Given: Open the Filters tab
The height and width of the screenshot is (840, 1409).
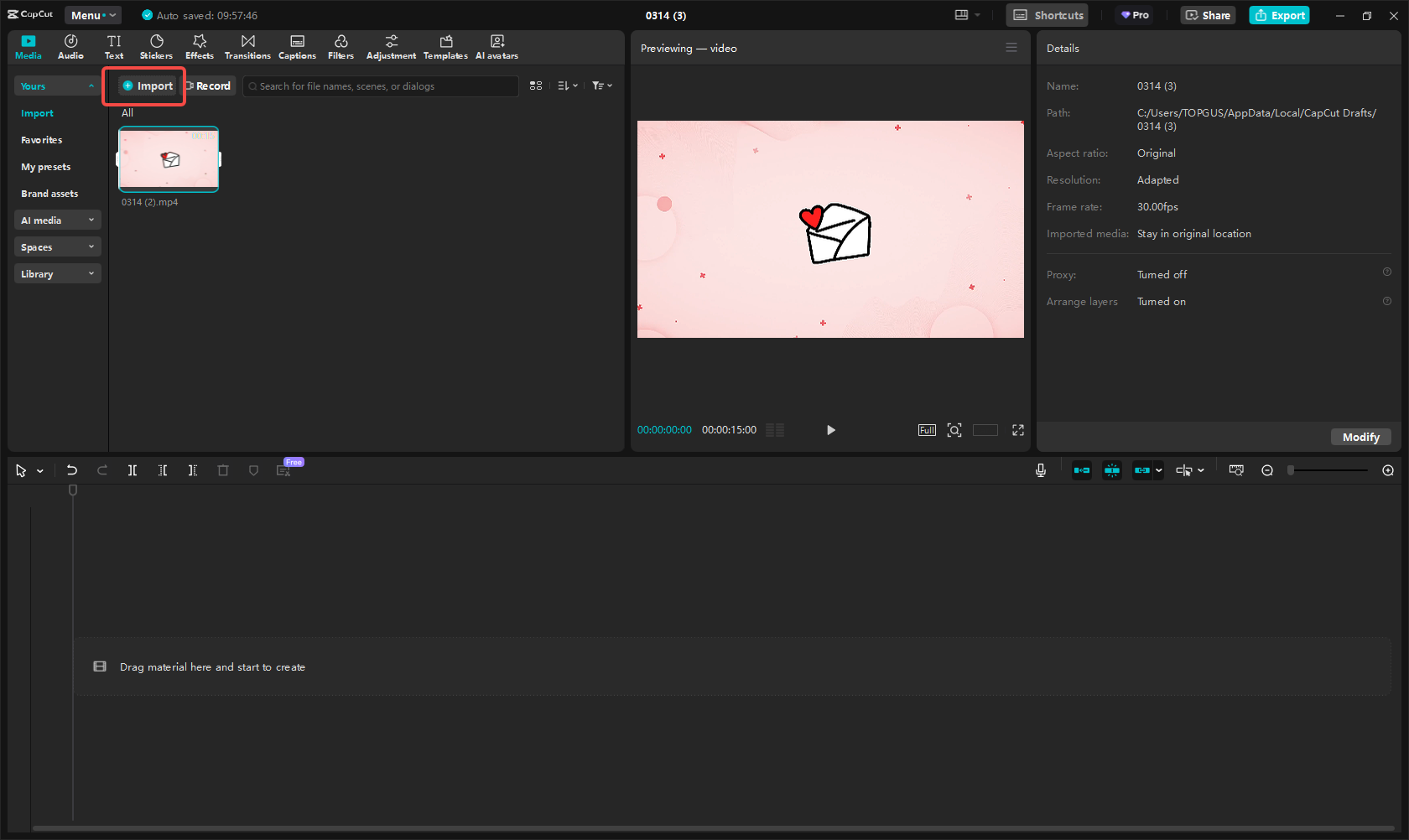Looking at the screenshot, I should [x=341, y=47].
